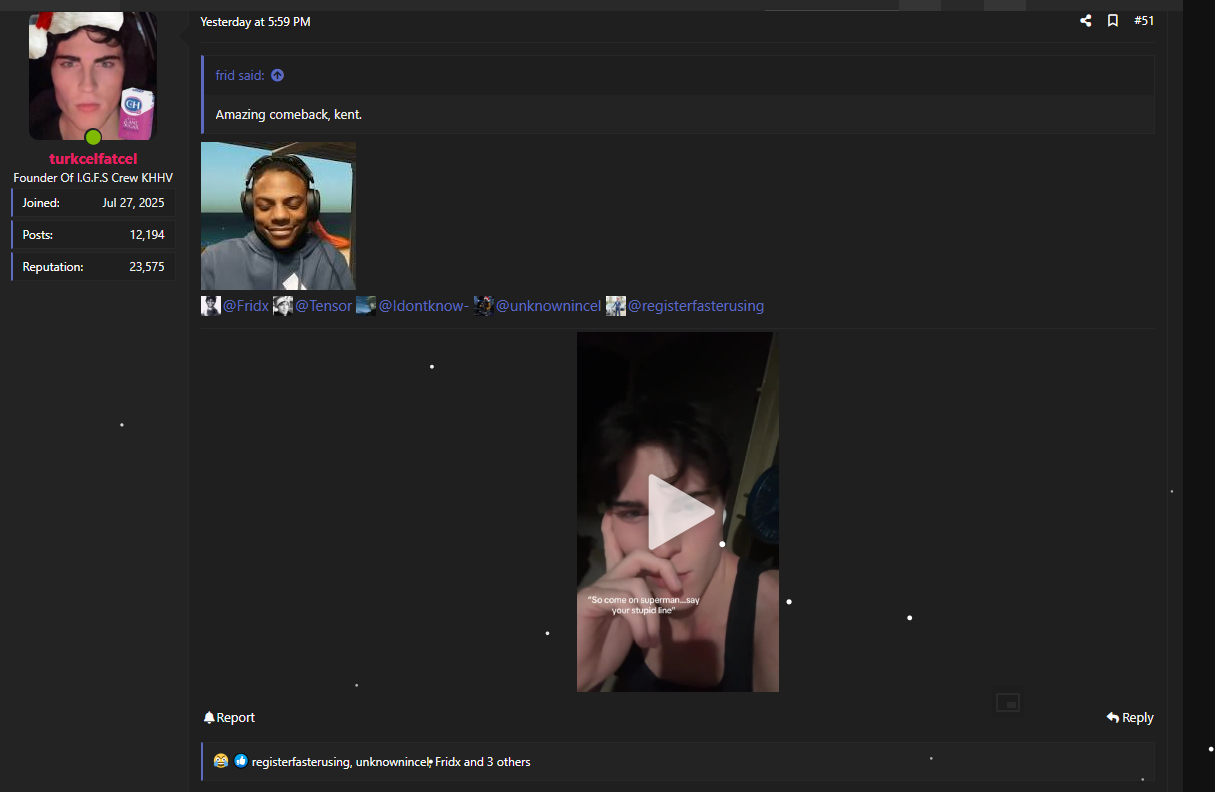This screenshot has width=1215, height=792.
Task: Report this post
Action: (229, 718)
